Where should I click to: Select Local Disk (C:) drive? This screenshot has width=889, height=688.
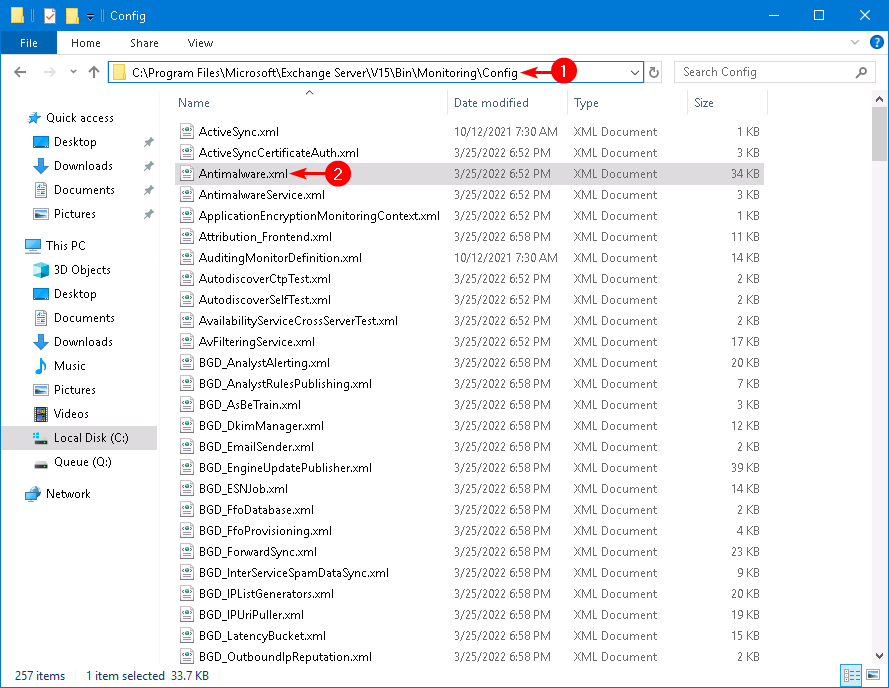click(x=91, y=438)
